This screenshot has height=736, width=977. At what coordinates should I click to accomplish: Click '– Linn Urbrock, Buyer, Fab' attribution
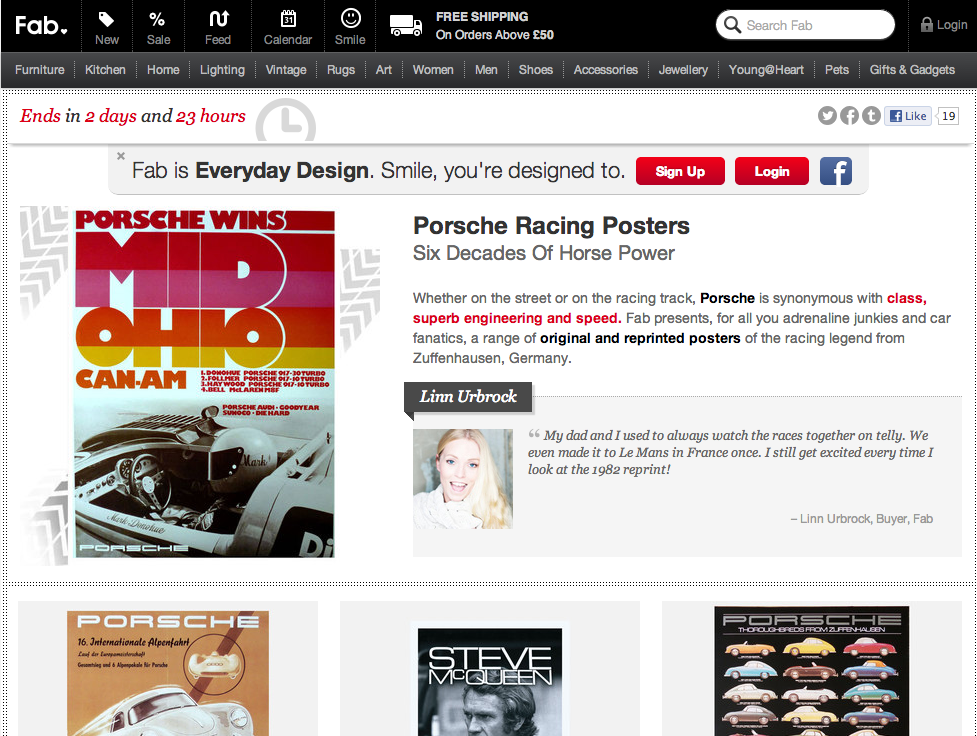[x=862, y=519]
